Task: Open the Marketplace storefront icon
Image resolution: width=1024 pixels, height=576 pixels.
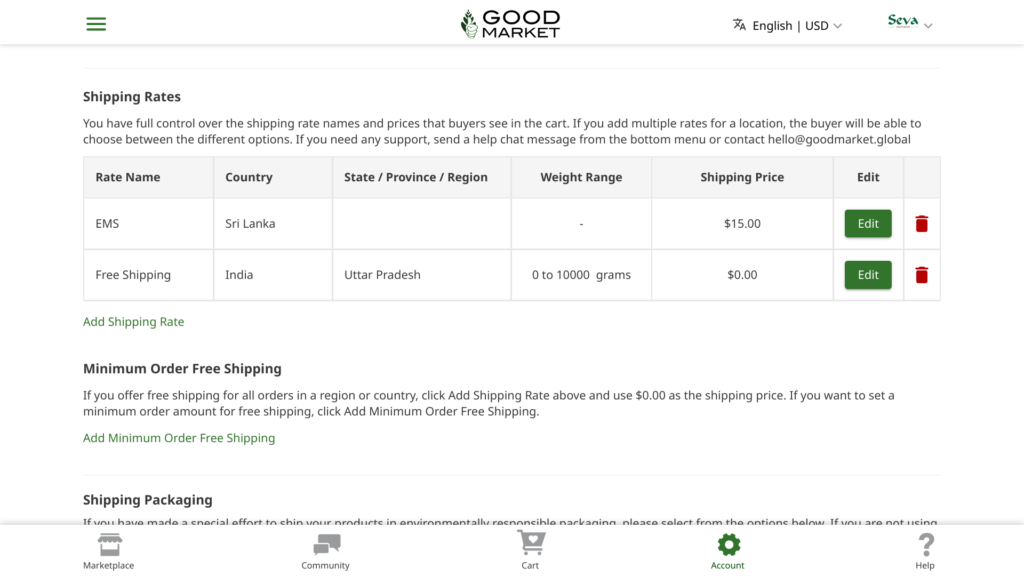Action: (x=109, y=544)
